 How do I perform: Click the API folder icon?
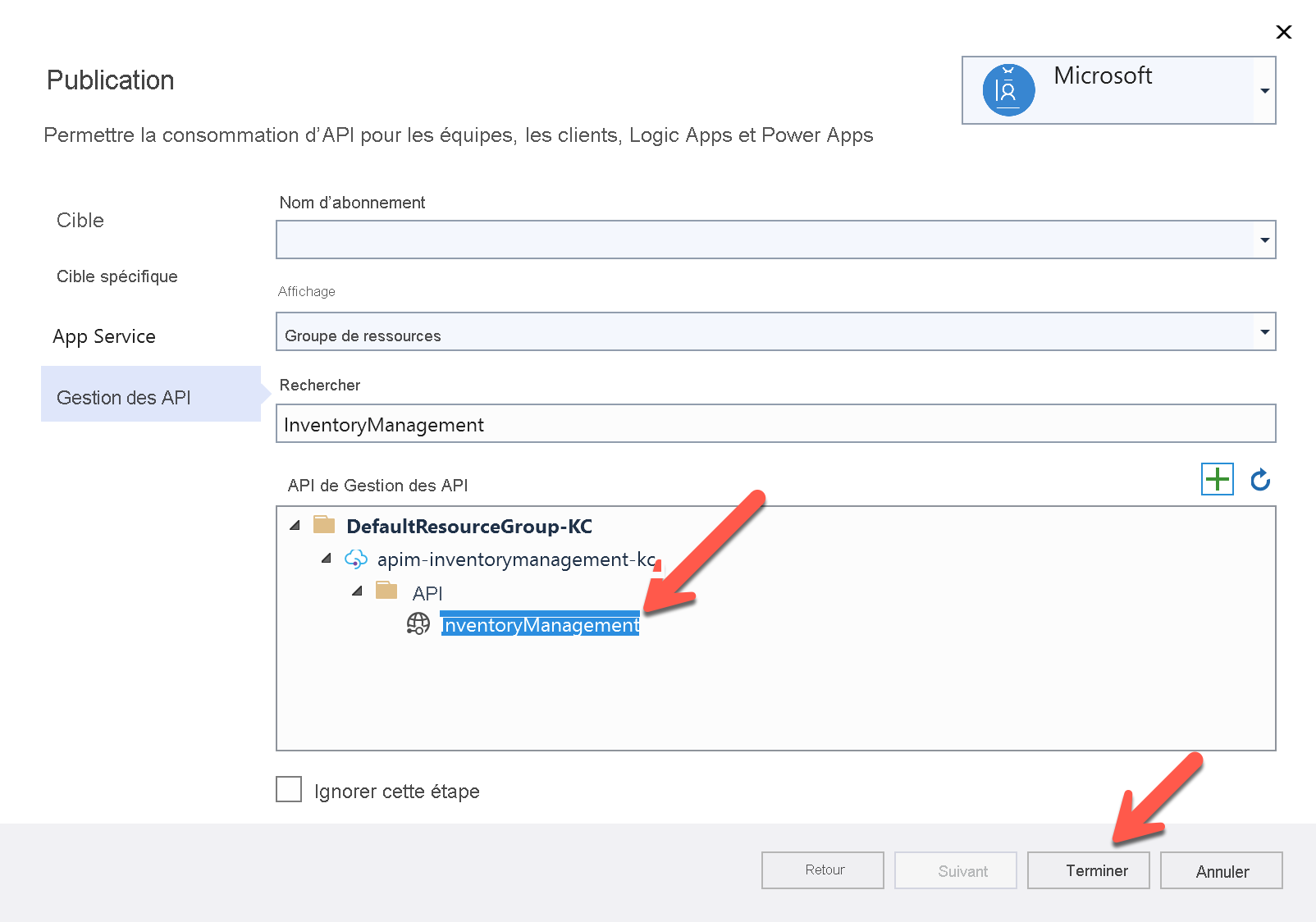point(386,591)
